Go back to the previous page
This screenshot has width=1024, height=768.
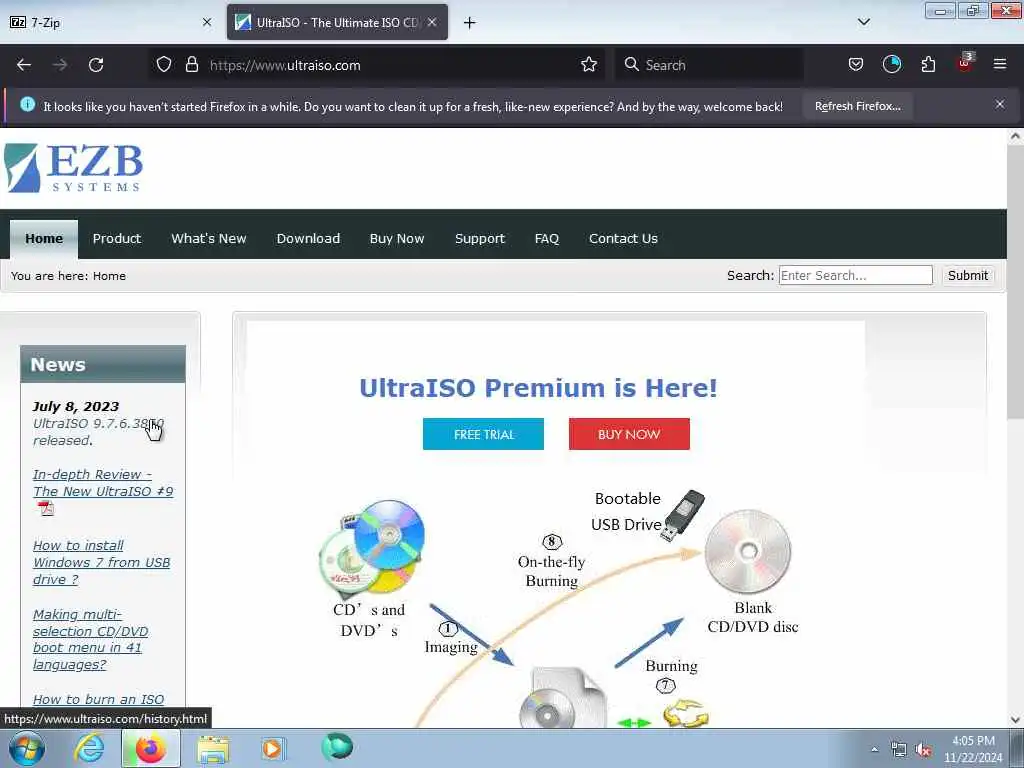(x=24, y=65)
